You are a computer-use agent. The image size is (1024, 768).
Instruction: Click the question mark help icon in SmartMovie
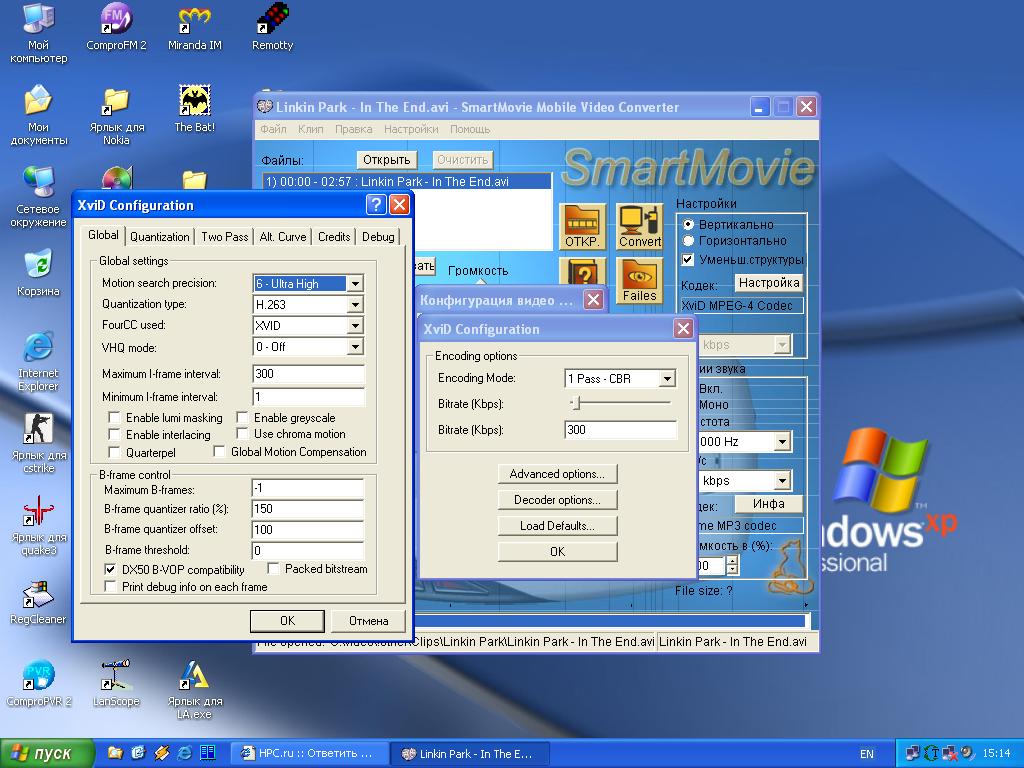tap(582, 271)
